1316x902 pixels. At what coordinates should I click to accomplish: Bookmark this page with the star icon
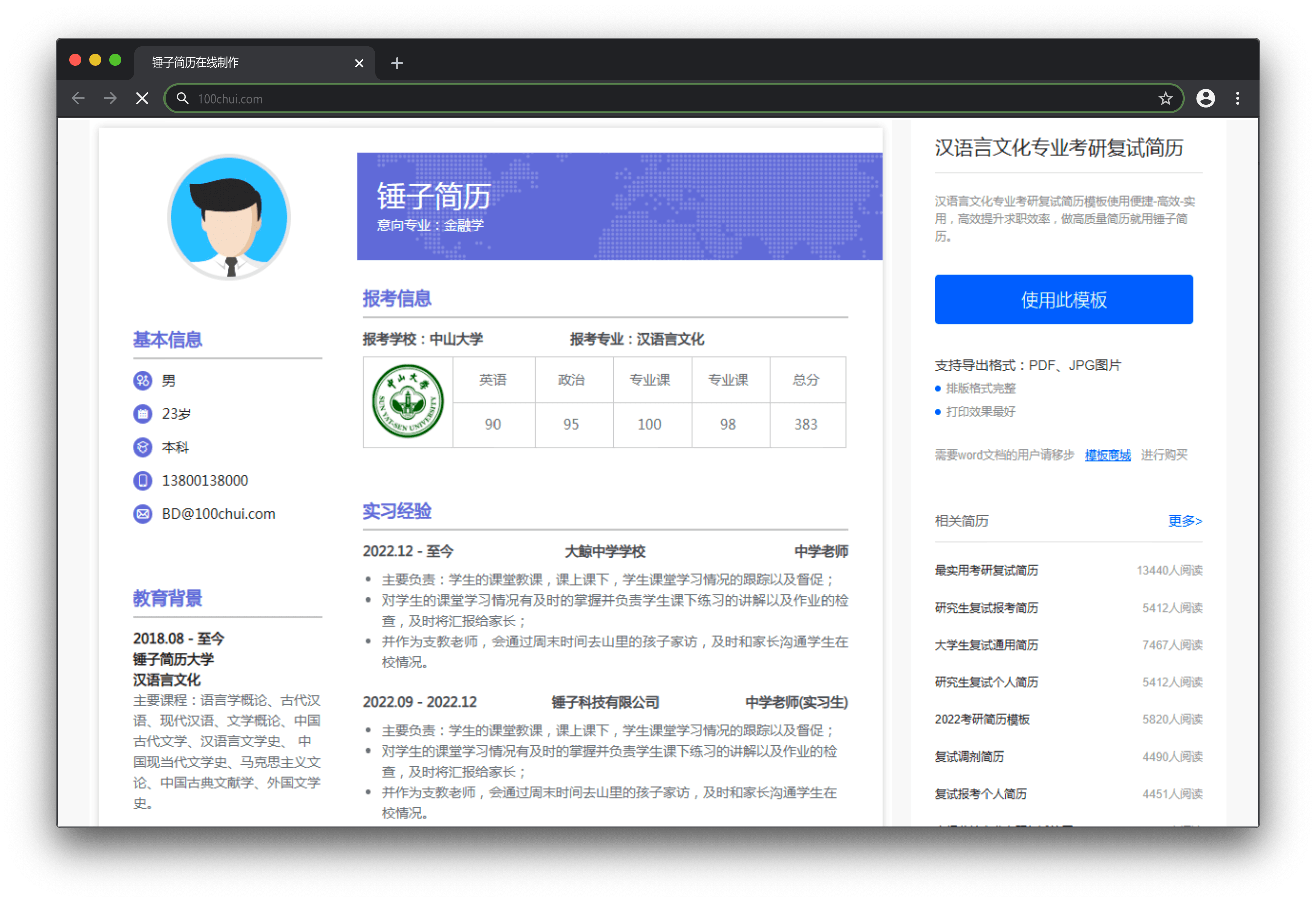pyautogui.click(x=1165, y=99)
